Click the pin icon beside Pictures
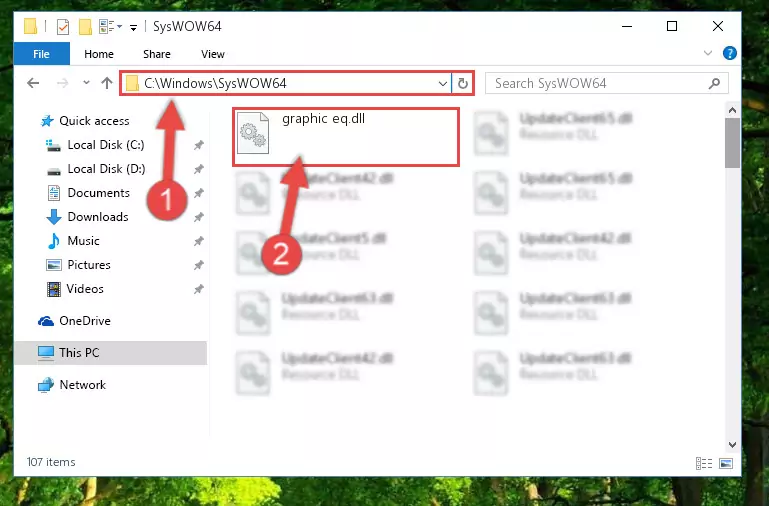Screen dimensions: 769x506 point(199,265)
